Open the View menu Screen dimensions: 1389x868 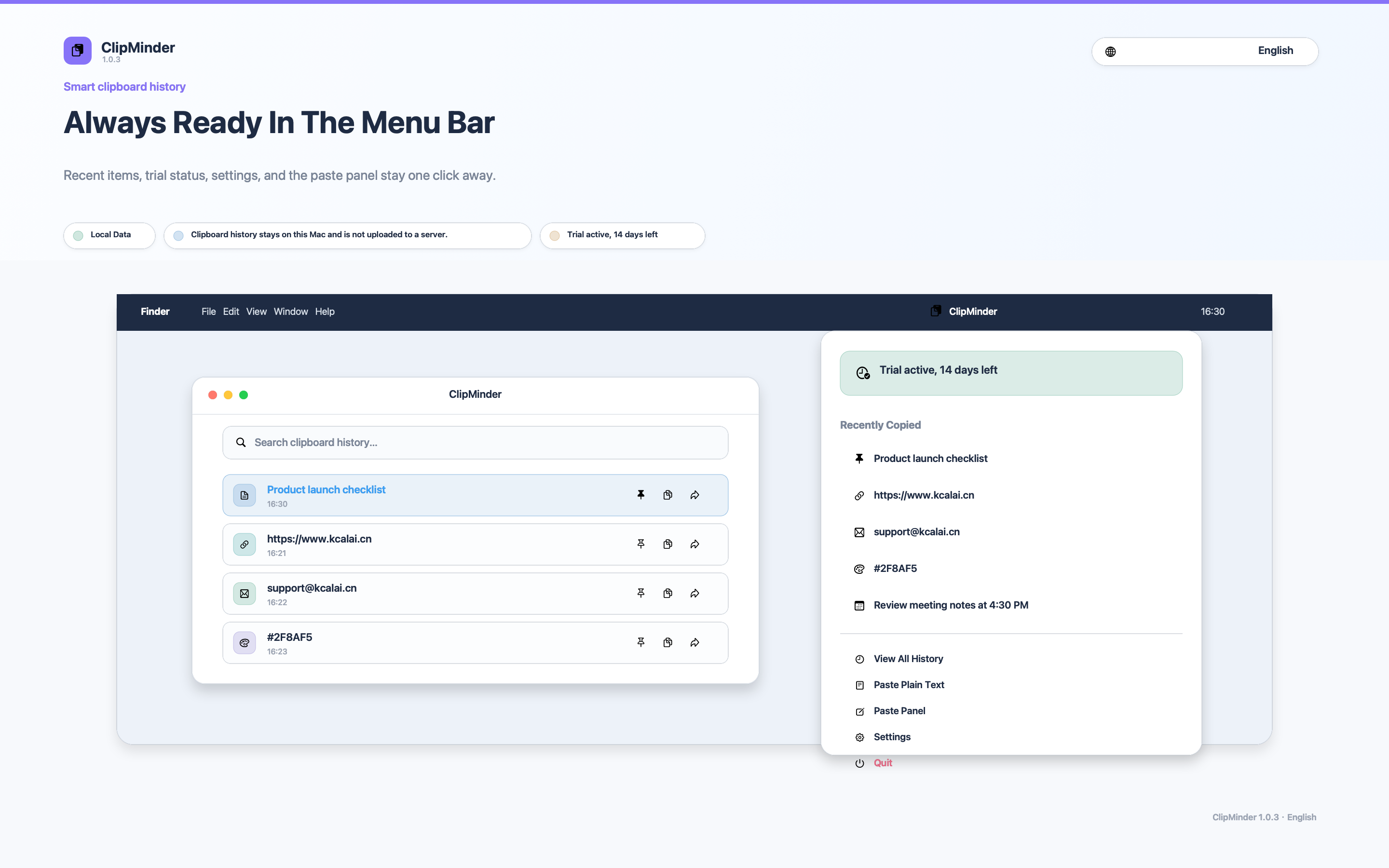coord(256,312)
